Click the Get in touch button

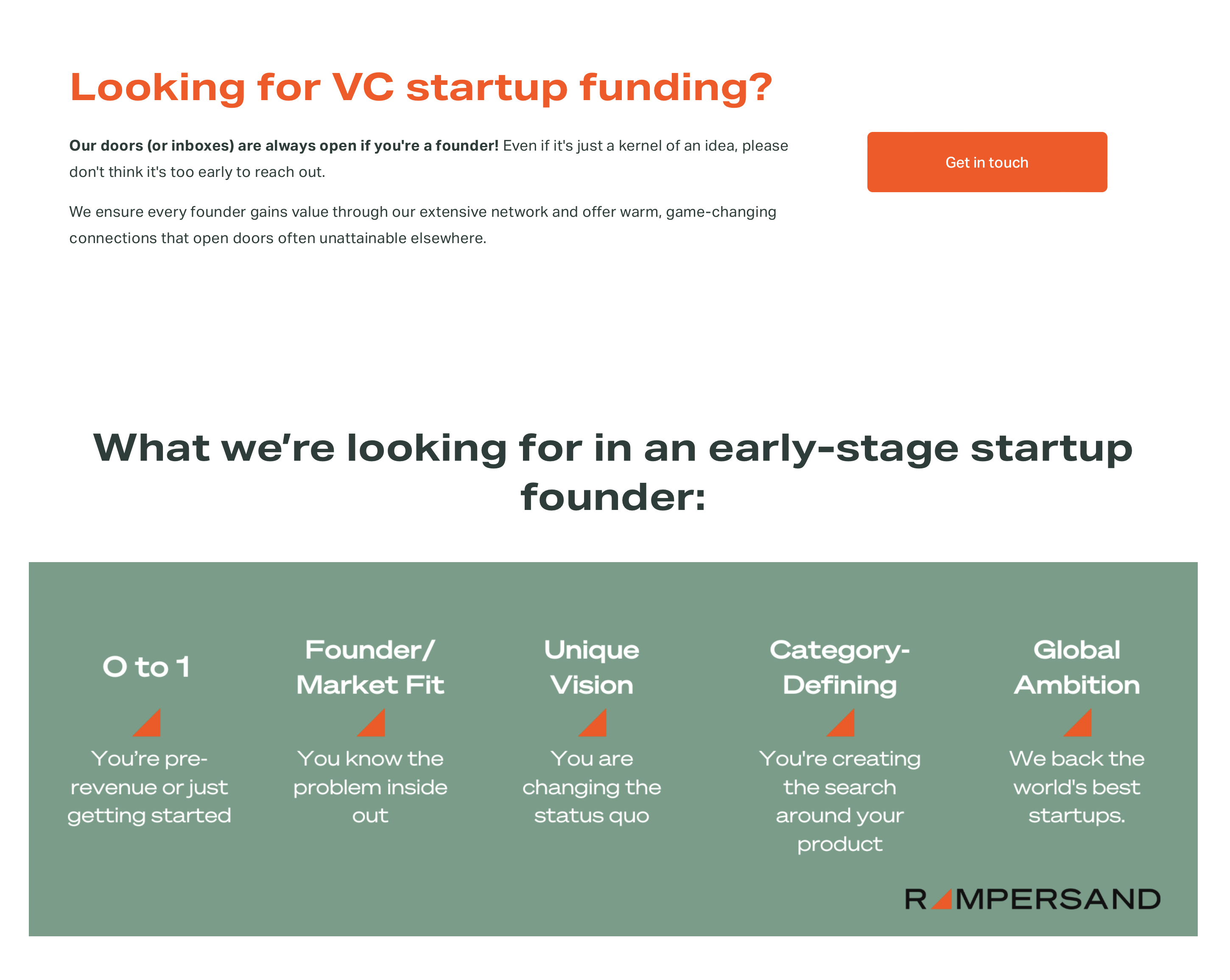pos(987,162)
